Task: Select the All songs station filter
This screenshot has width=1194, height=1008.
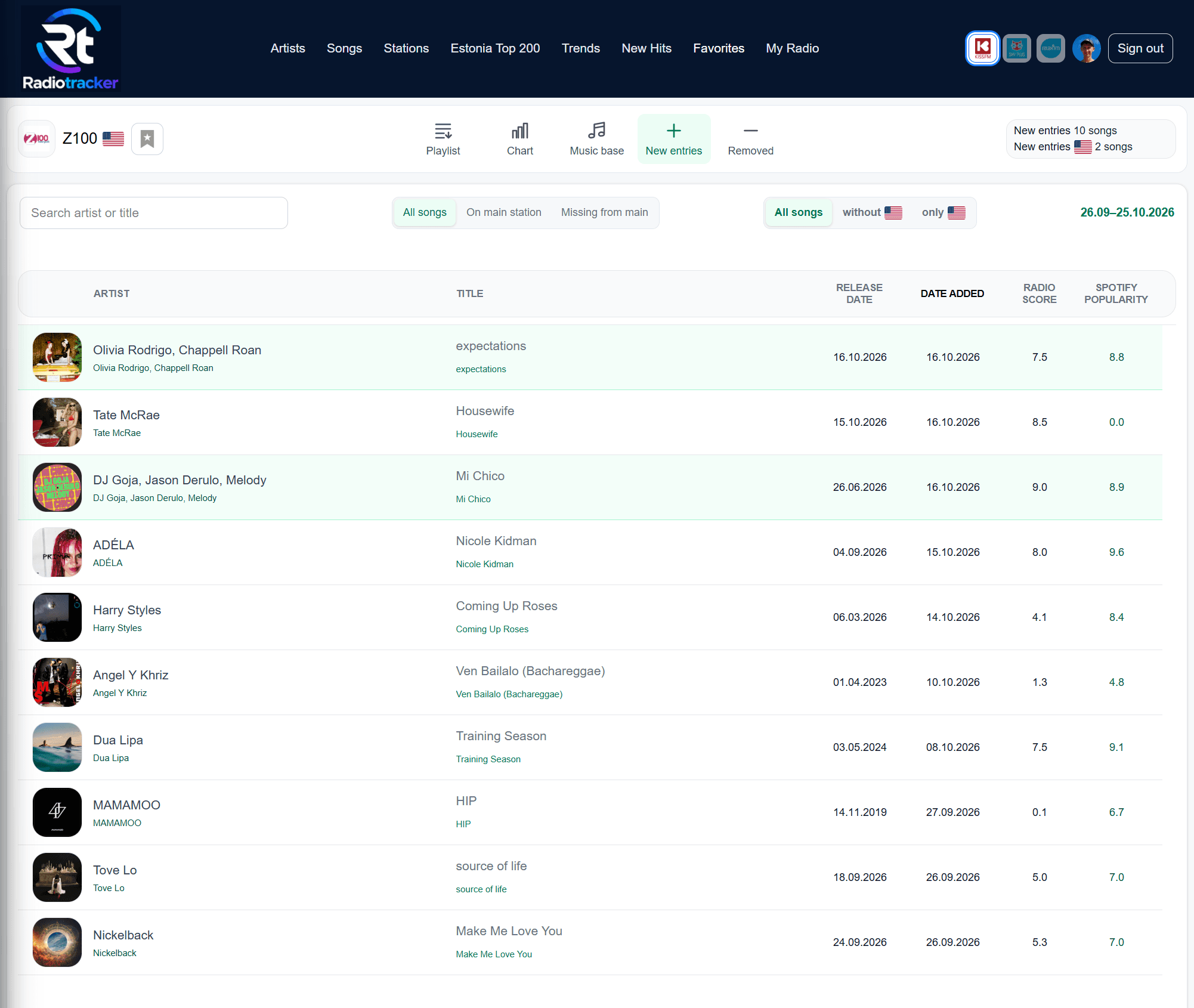Action: (x=425, y=212)
